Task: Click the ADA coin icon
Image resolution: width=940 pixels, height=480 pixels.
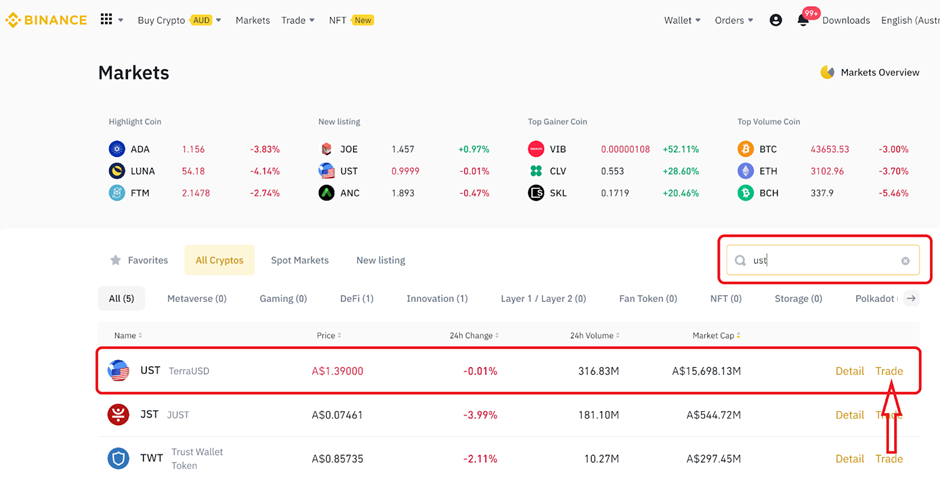Action: click(x=116, y=149)
